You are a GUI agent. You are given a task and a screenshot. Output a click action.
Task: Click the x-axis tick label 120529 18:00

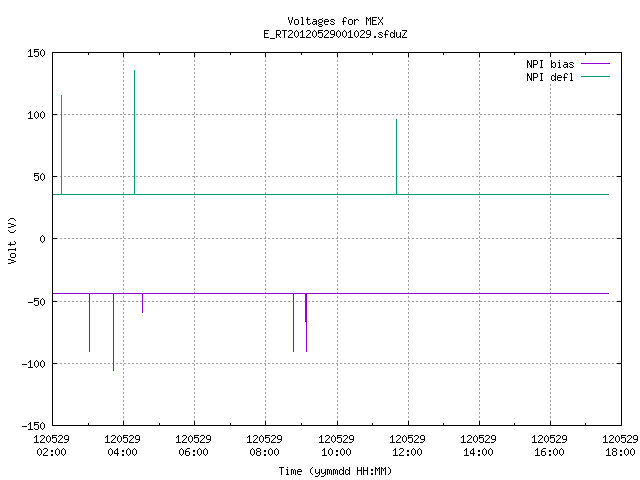pyautogui.click(x=620, y=446)
